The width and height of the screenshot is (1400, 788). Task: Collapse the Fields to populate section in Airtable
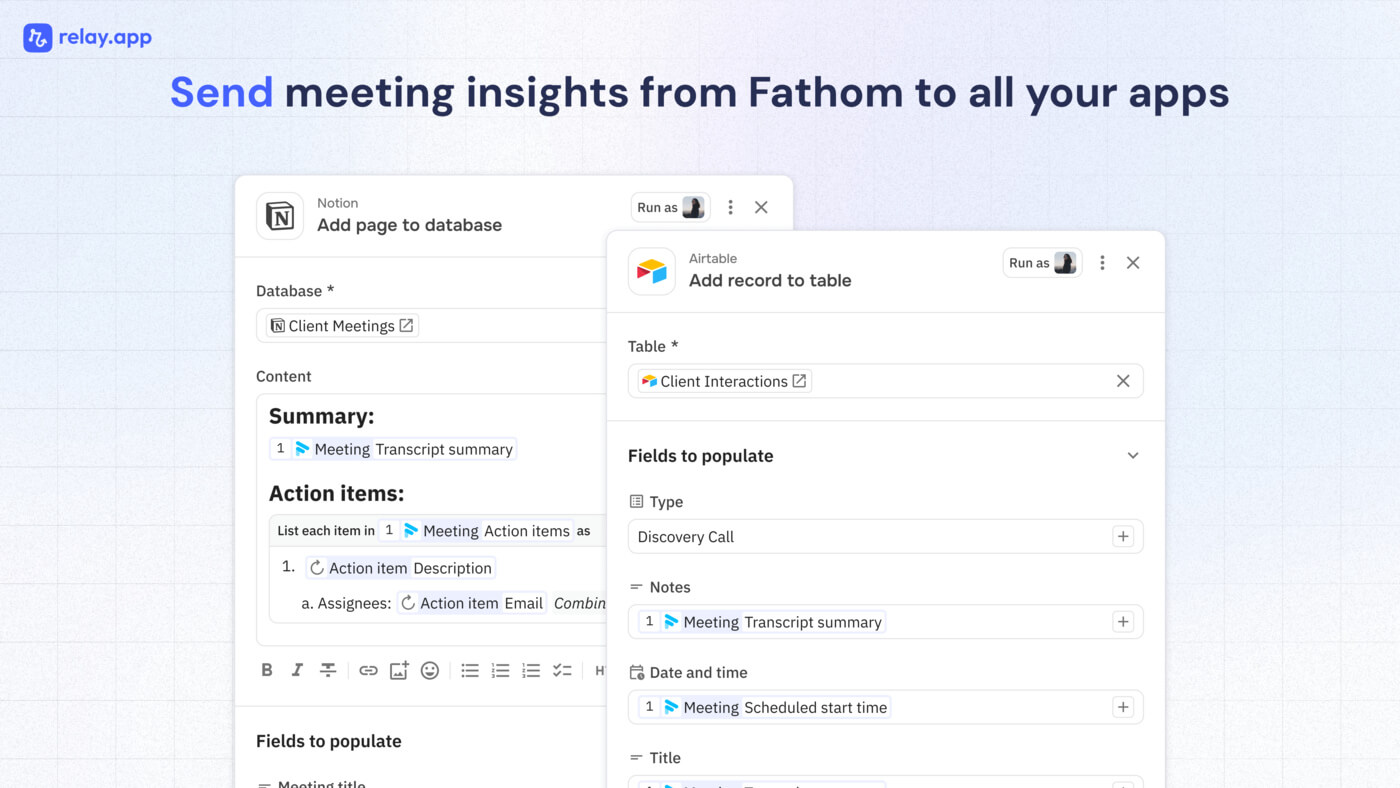point(1133,456)
